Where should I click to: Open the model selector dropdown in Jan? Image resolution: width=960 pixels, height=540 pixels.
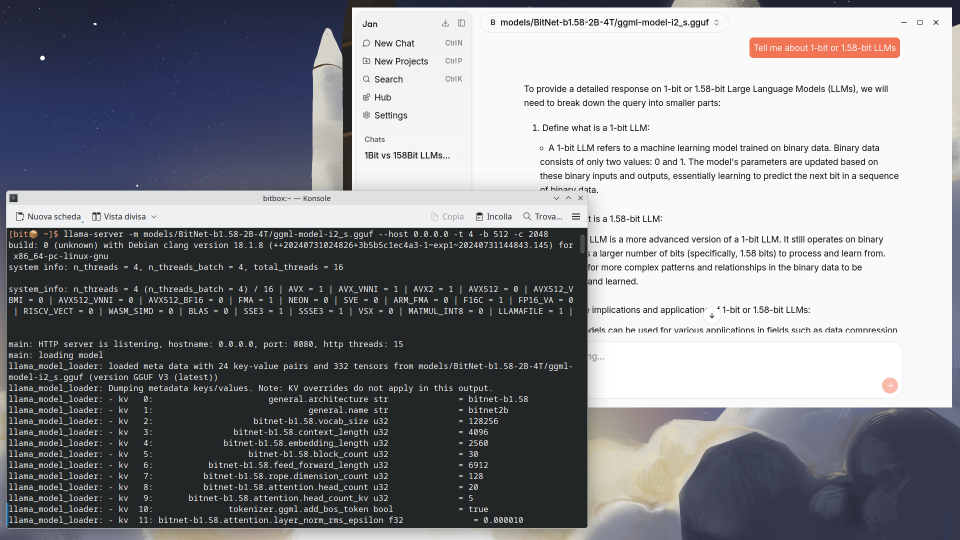click(604, 23)
